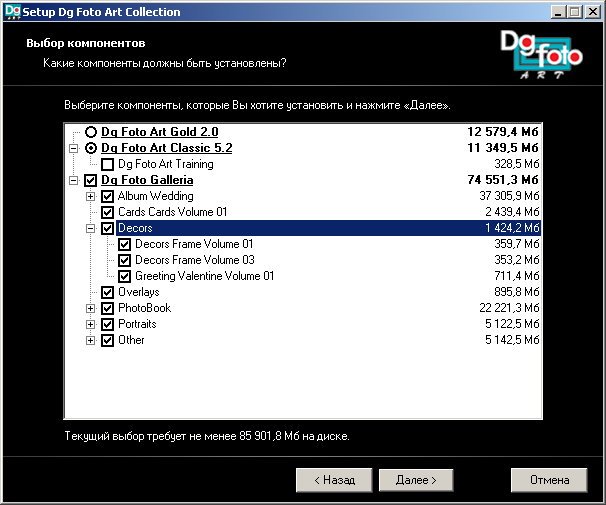Select the Overlays label
Viewport: 606px width, 505px height.
tap(139, 292)
